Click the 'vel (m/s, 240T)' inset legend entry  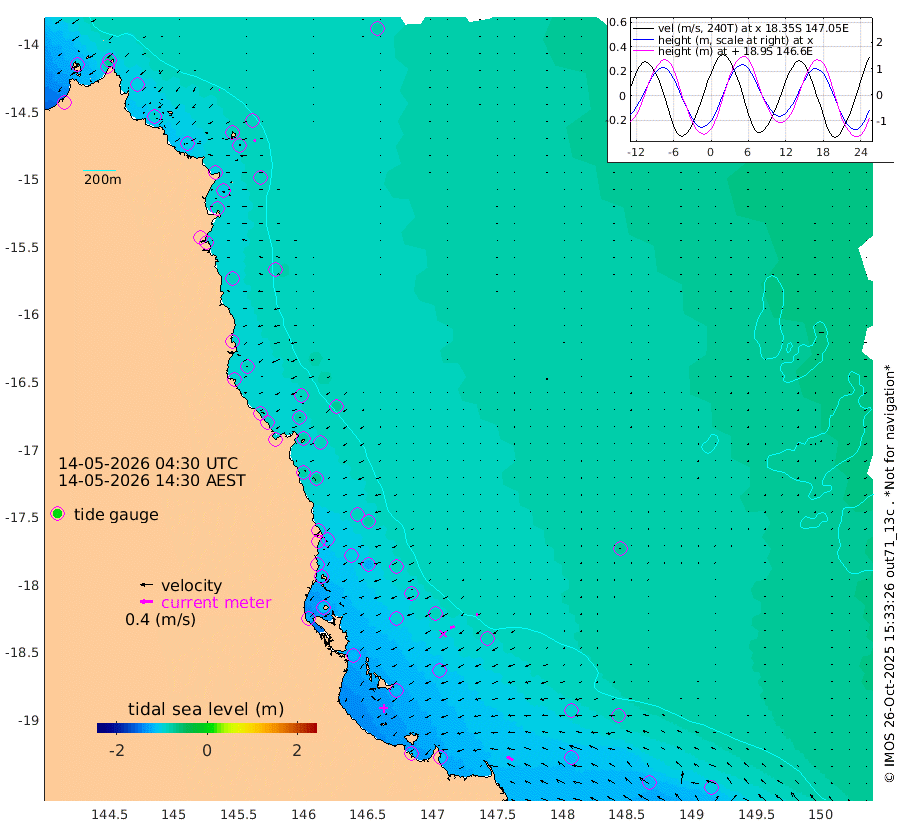coord(753,28)
